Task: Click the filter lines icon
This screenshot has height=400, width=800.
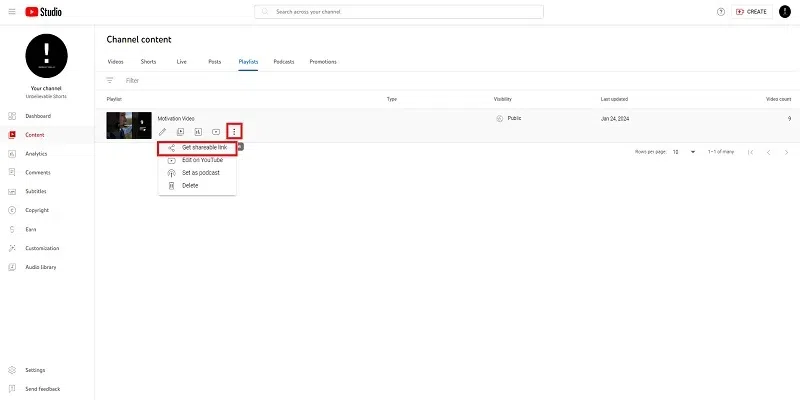Action: (x=110, y=81)
